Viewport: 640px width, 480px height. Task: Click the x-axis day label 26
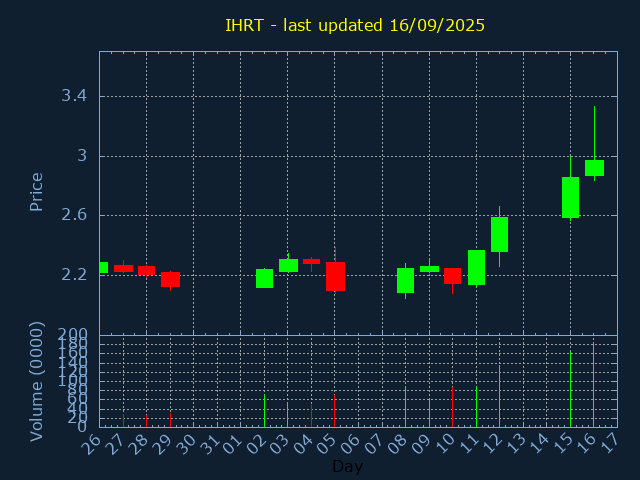91,443
